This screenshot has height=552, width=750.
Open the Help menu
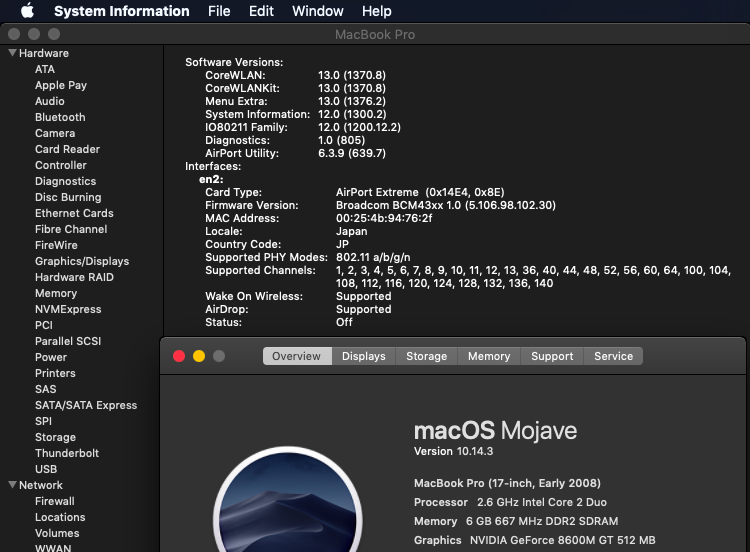(376, 11)
